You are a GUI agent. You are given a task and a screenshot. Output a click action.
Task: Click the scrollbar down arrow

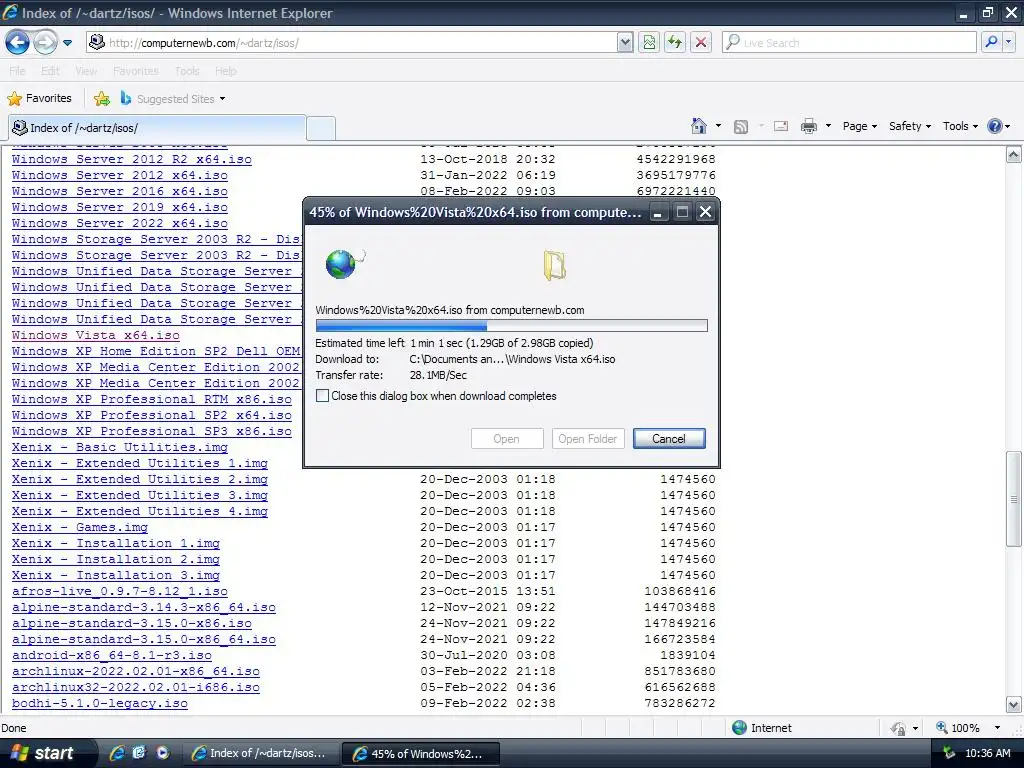point(1014,705)
